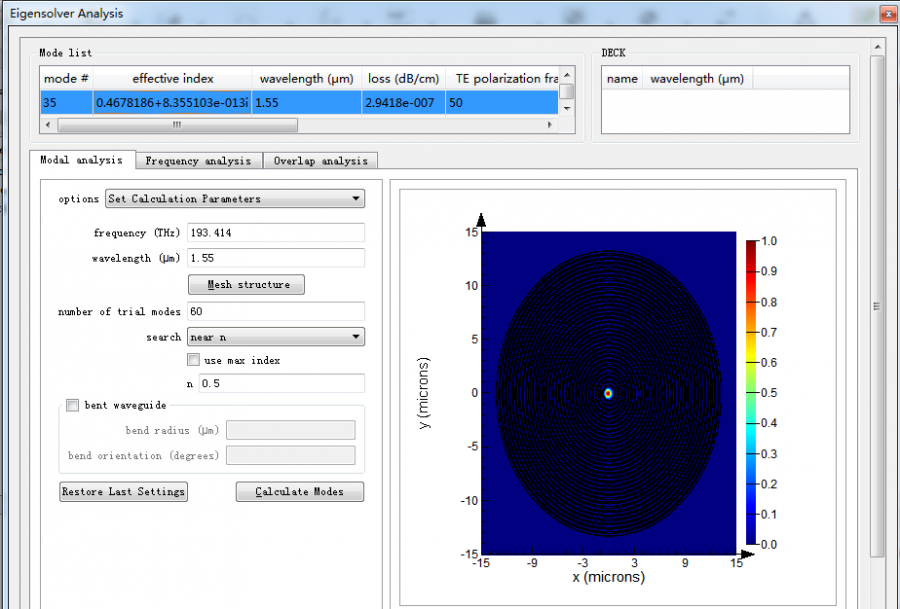The image size is (900, 609).
Task: Select the Modal analysis tab
Action: click(x=81, y=160)
